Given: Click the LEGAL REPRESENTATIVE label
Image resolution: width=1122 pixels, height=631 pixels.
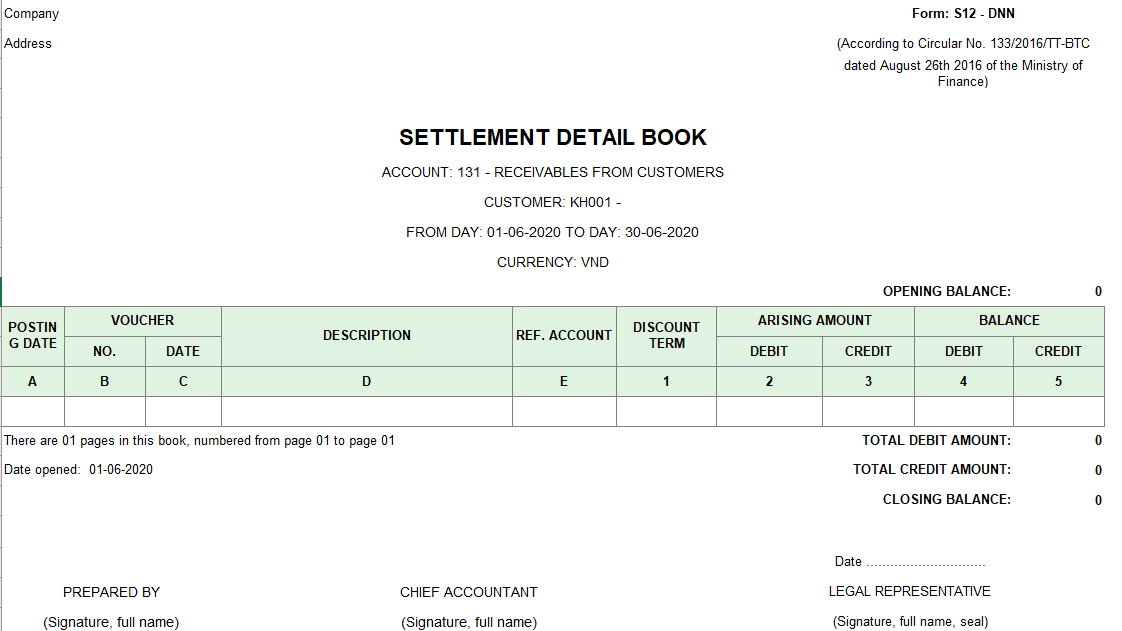Looking at the screenshot, I should [909, 591].
